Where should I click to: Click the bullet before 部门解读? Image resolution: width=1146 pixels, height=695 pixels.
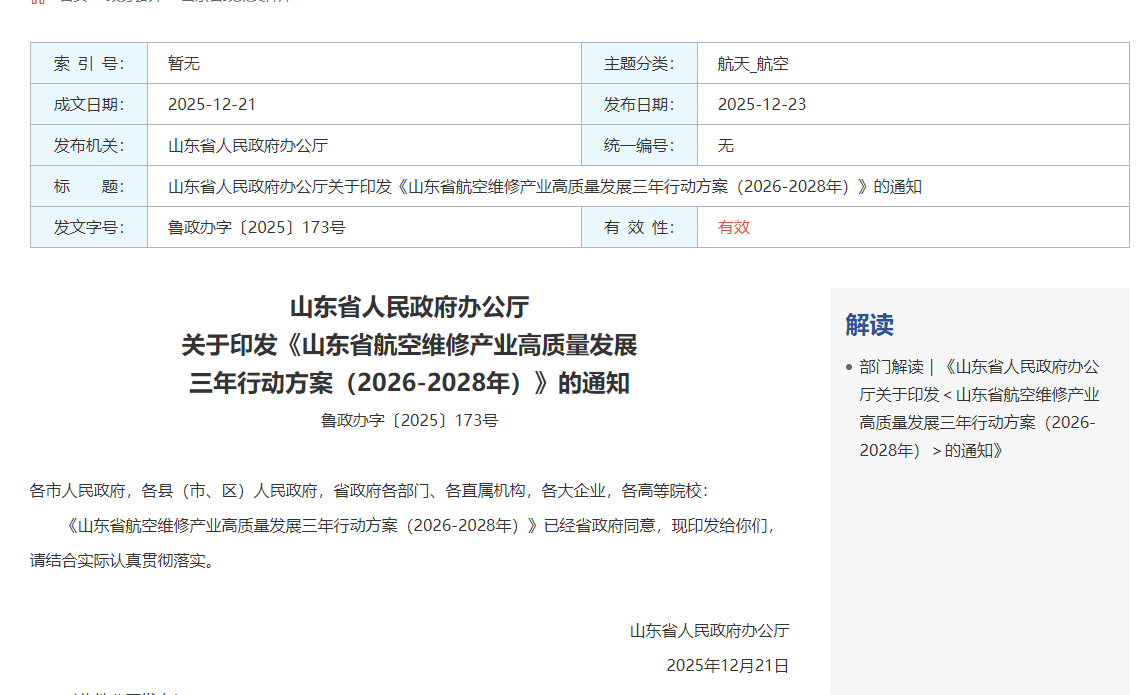point(849,367)
